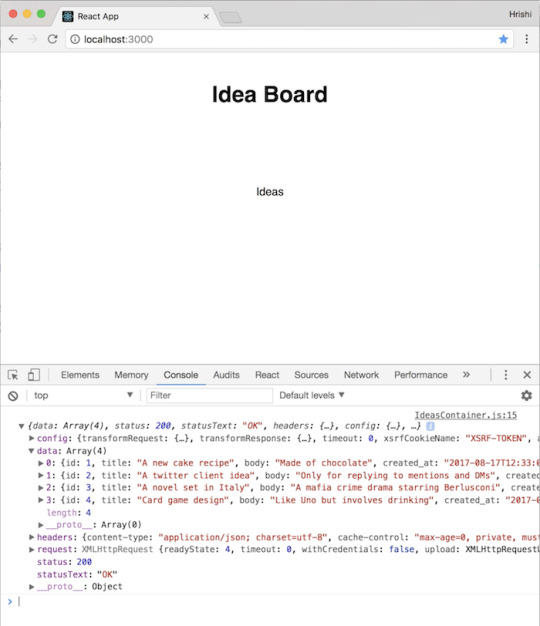
Task: Open console settings gear
Action: (526, 395)
